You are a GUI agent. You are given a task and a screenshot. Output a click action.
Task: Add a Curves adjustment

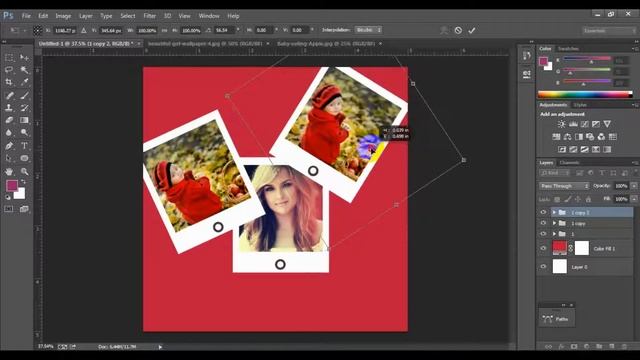[584, 124]
